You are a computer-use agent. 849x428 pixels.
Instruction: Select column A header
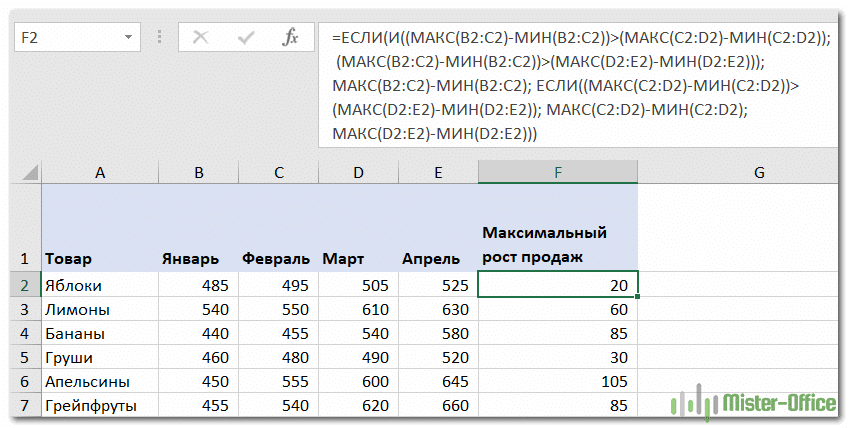[x=100, y=172]
